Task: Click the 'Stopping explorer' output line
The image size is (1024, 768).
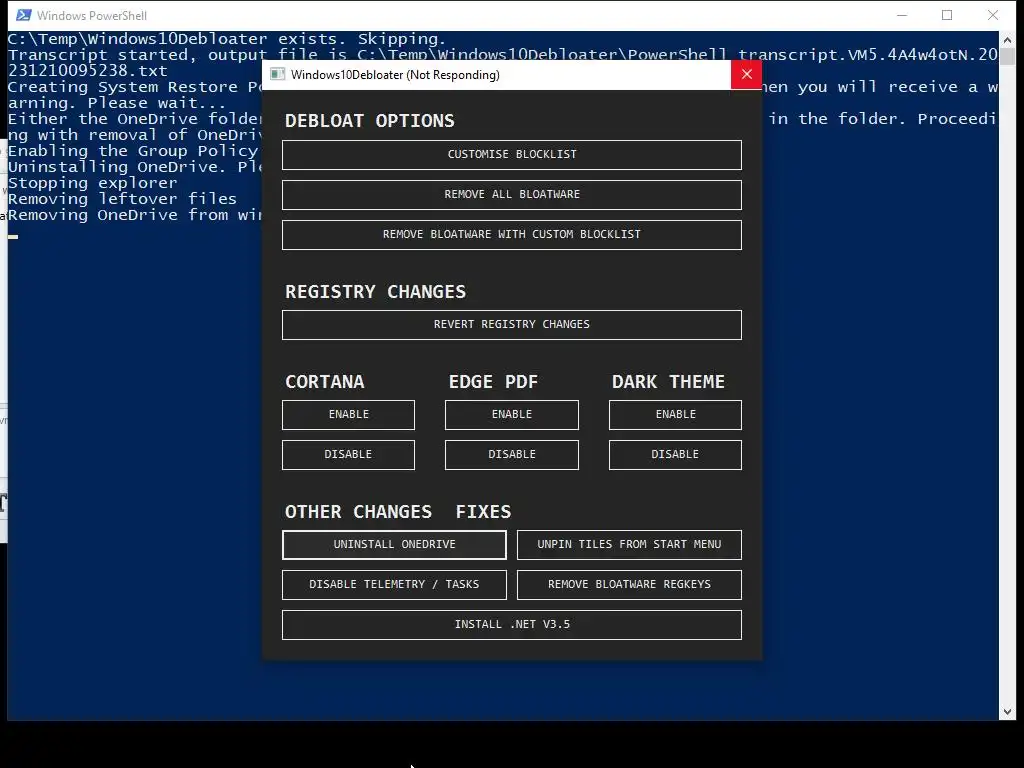Action: coord(93,183)
